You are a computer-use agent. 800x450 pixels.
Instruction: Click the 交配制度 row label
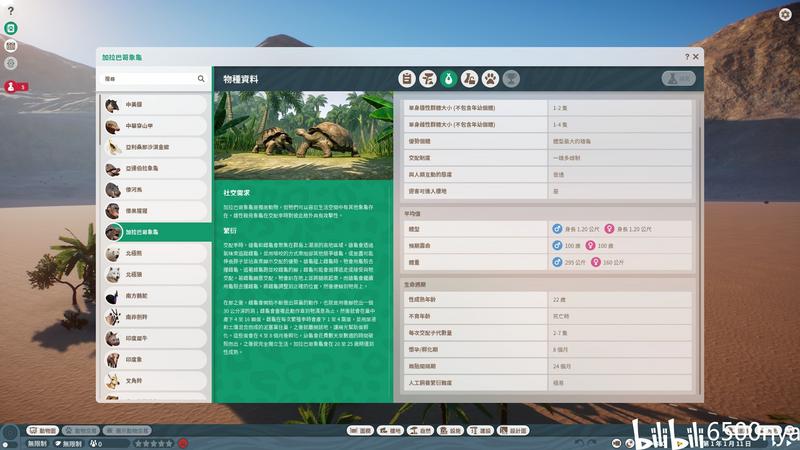pyautogui.click(x=419, y=158)
